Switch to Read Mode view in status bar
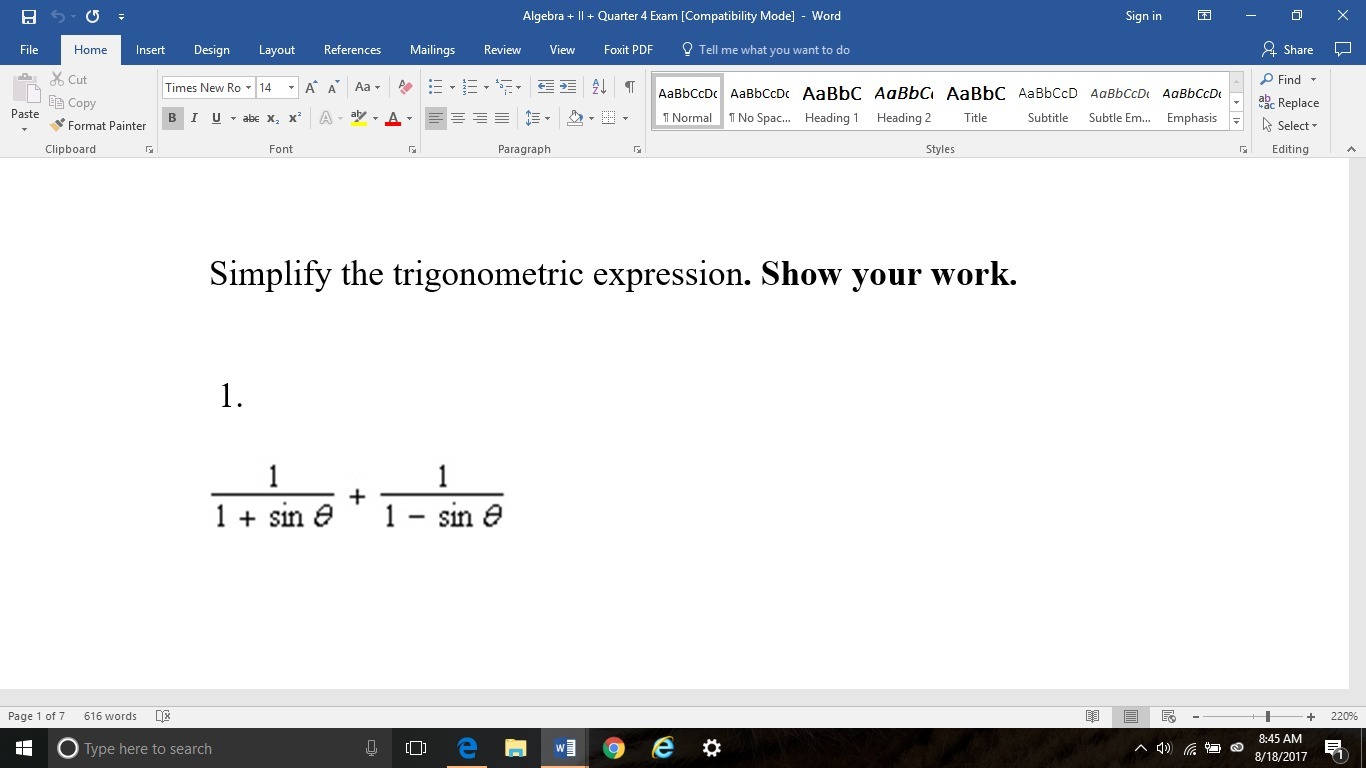The image size is (1366, 768). pos(1092,716)
